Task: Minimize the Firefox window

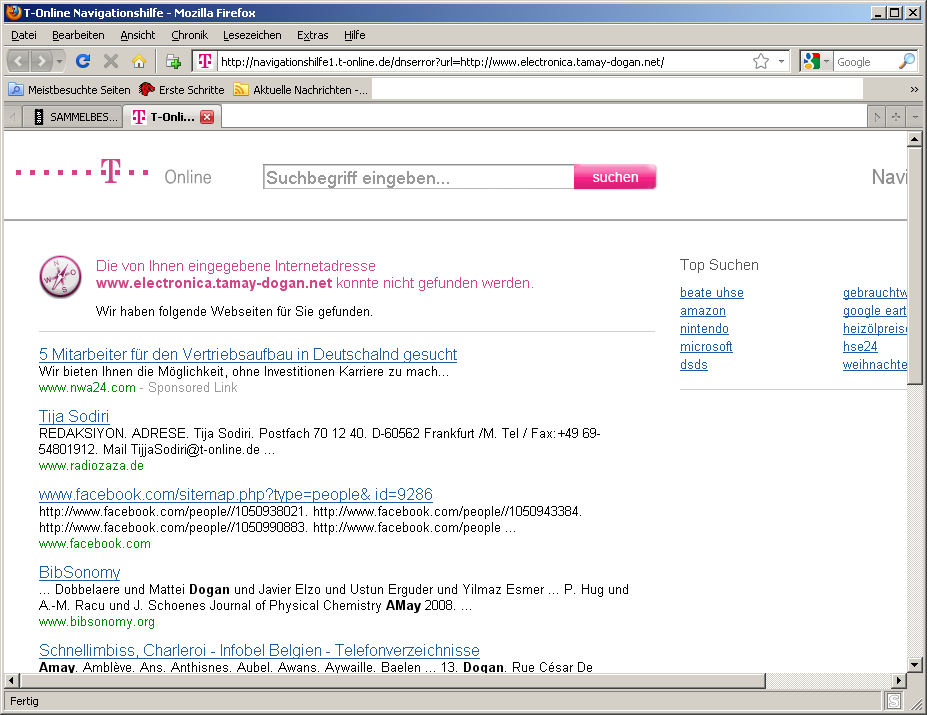Action: (x=879, y=12)
